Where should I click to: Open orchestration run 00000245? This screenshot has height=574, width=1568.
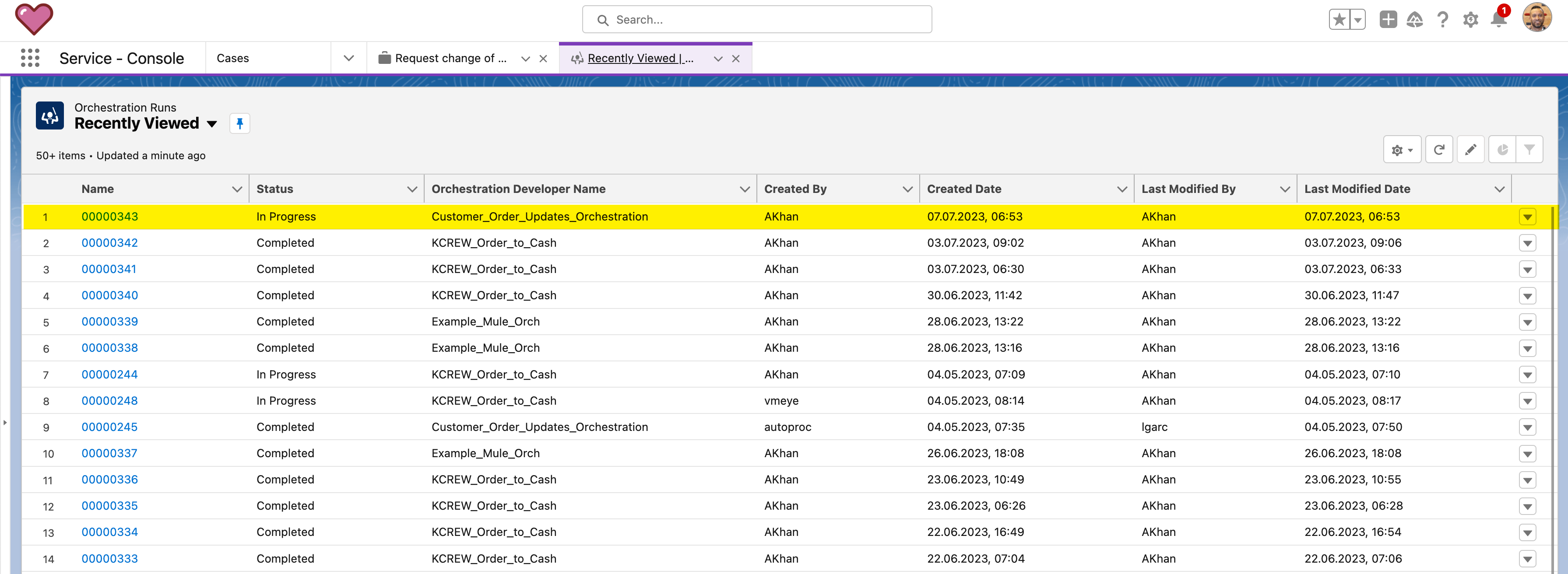[x=109, y=427]
